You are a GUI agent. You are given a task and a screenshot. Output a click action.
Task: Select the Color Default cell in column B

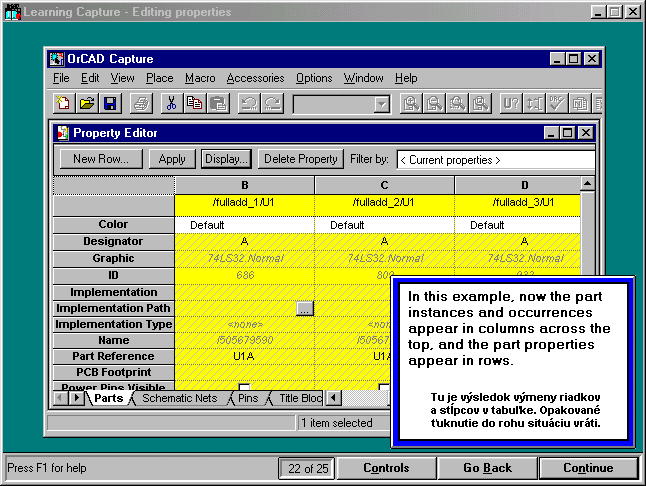[244, 225]
